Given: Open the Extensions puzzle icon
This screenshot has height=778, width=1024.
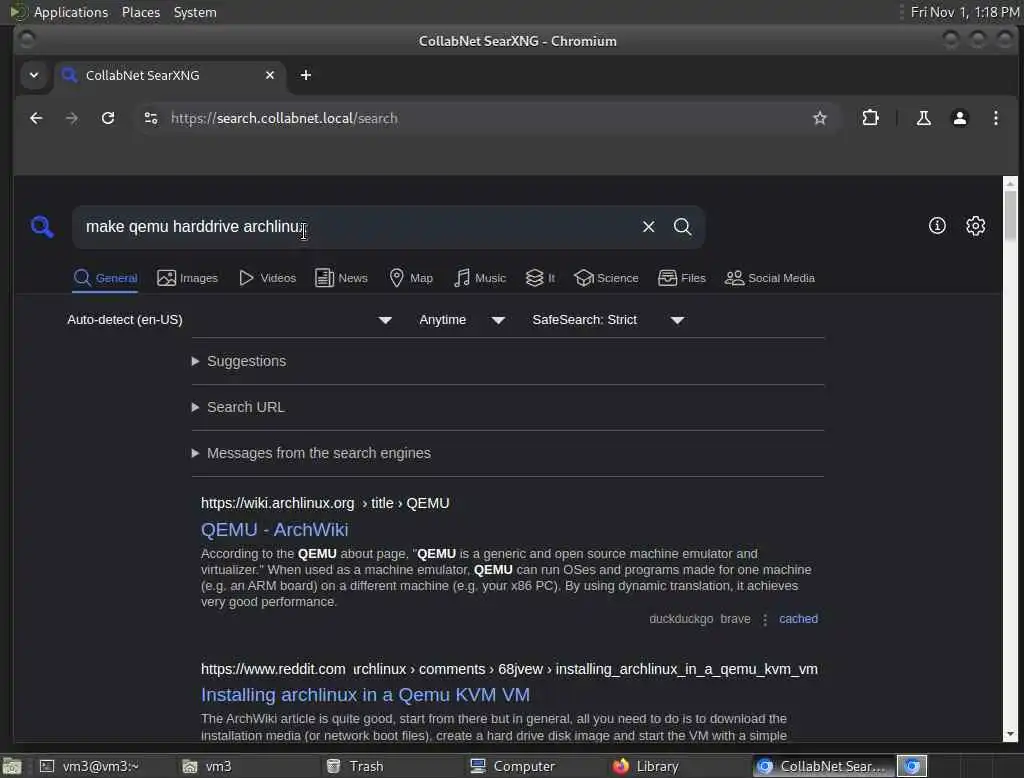Looking at the screenshot, I should (x=870, y=118).
